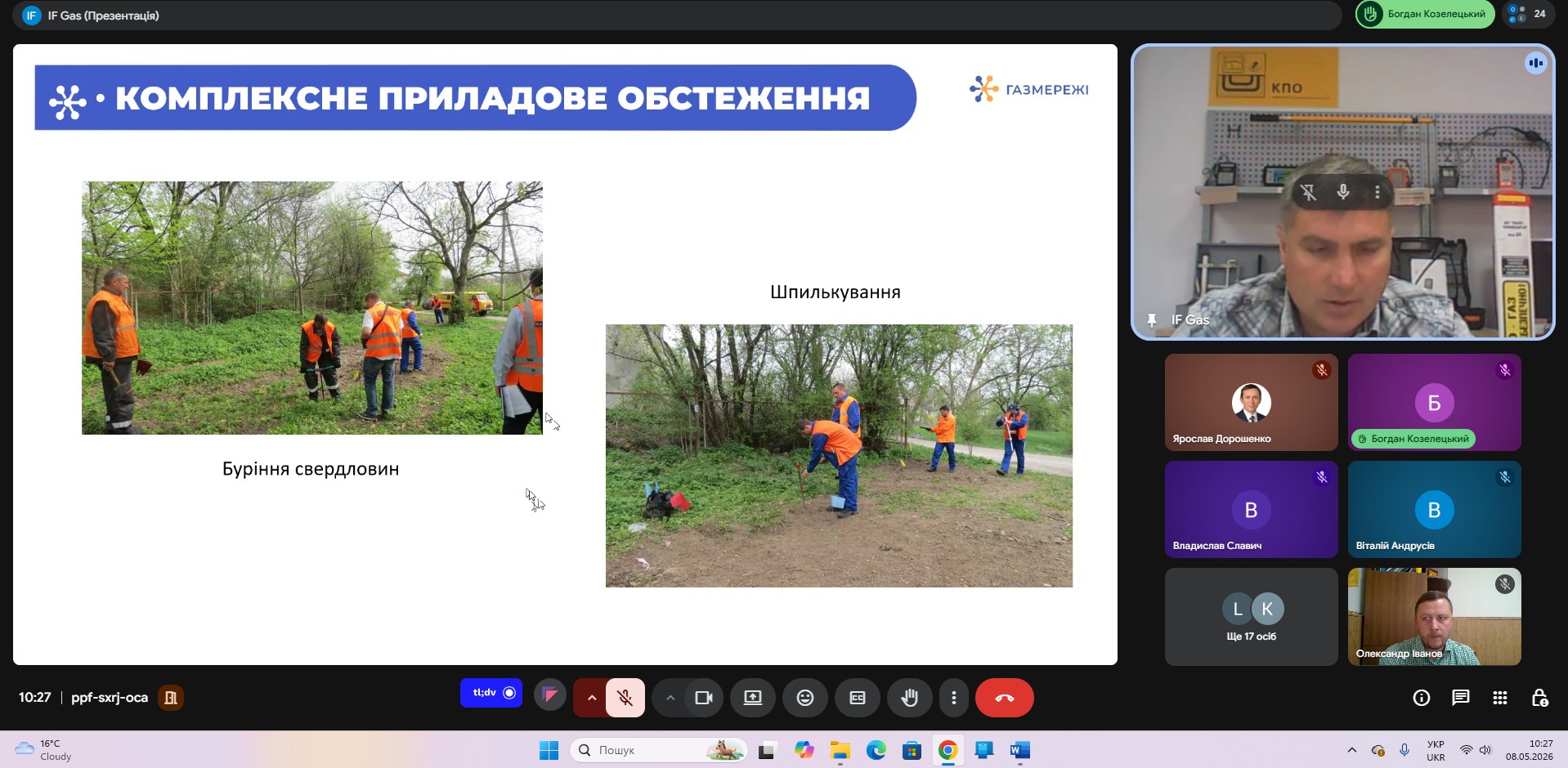This screenshot has width=1568, height=768.
Task: Click Богдан Козелецький raised hand chip at top
Action: 1425,14
